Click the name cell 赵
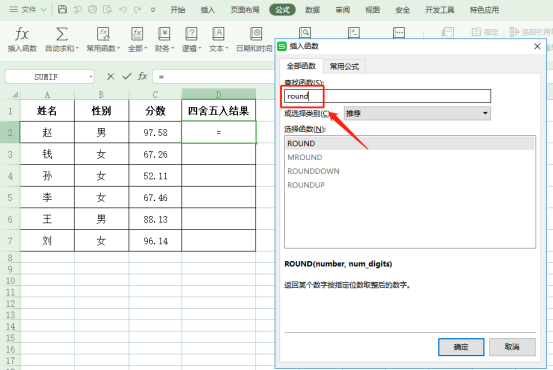 click(47, 132)
